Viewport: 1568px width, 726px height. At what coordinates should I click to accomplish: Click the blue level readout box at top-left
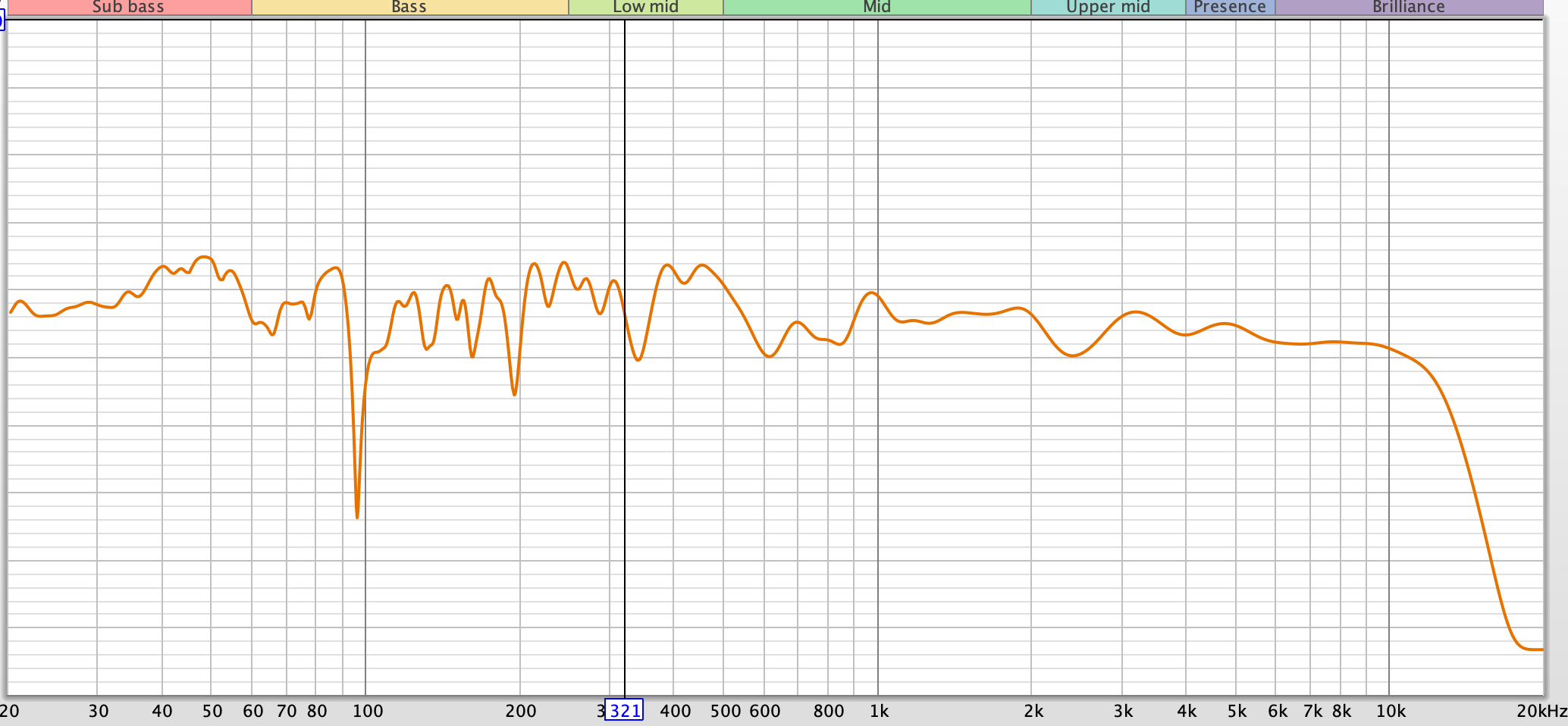[2, 20]
